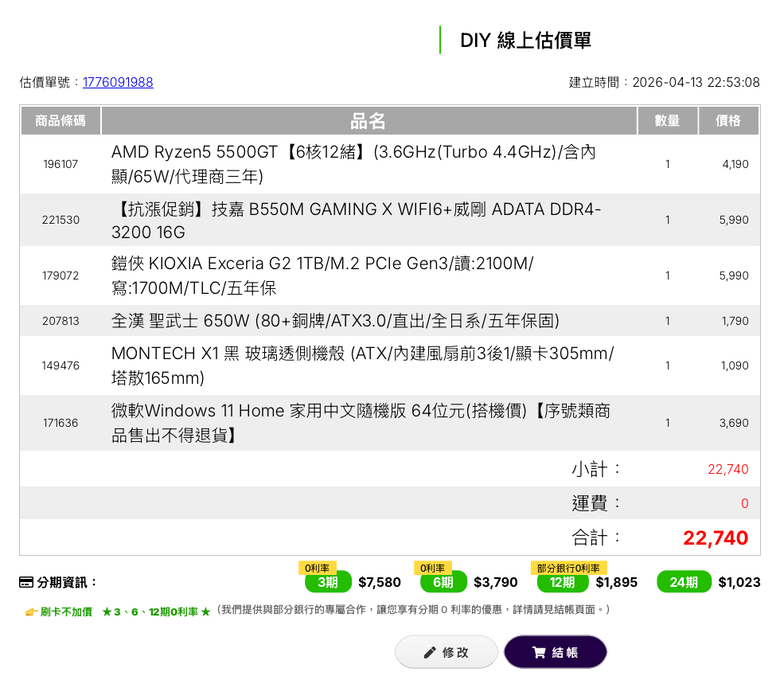Click the bold 合計 total 22,740
780x688 pixels.
715,538
